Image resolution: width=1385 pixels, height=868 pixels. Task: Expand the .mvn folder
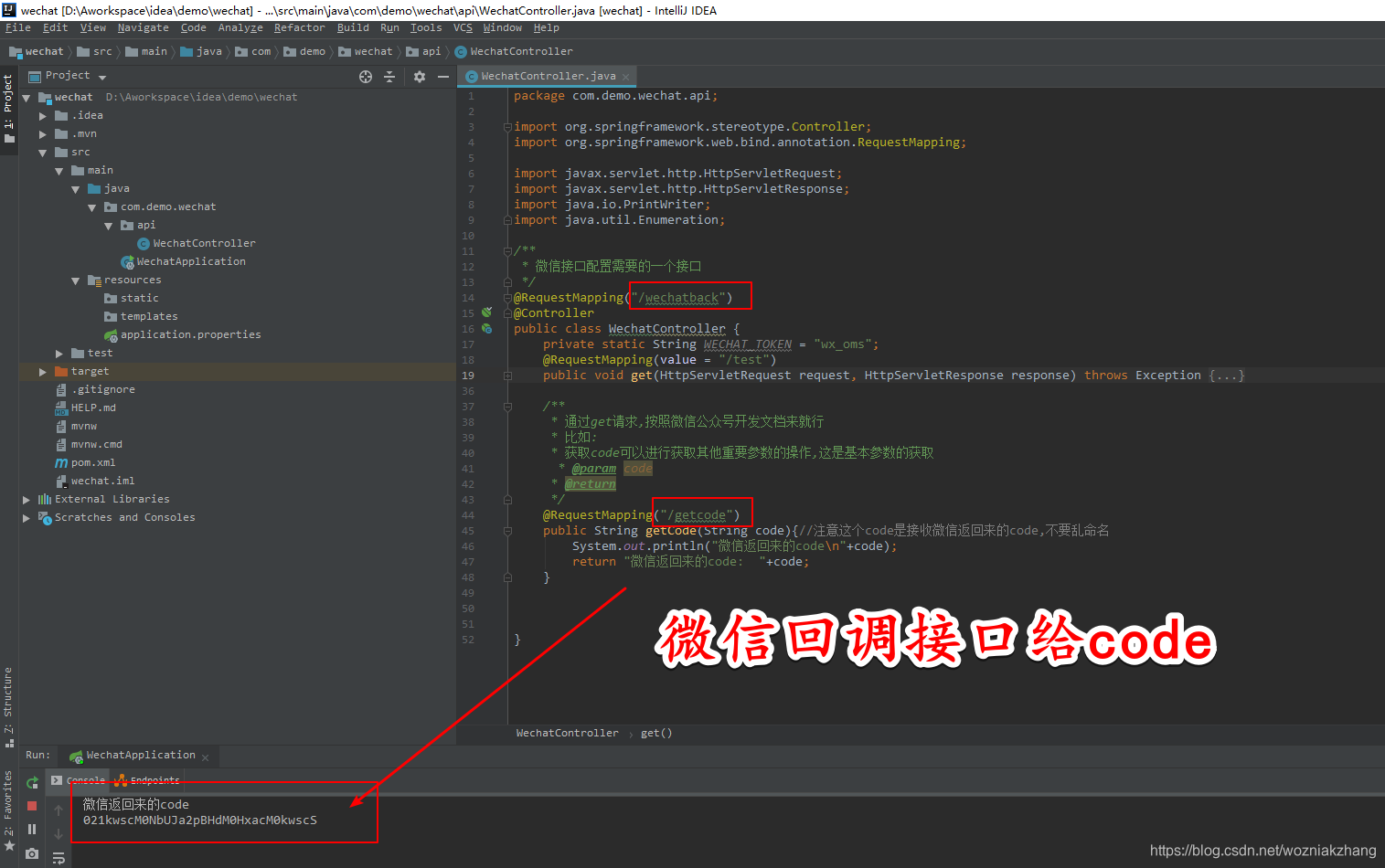[43, 134]
